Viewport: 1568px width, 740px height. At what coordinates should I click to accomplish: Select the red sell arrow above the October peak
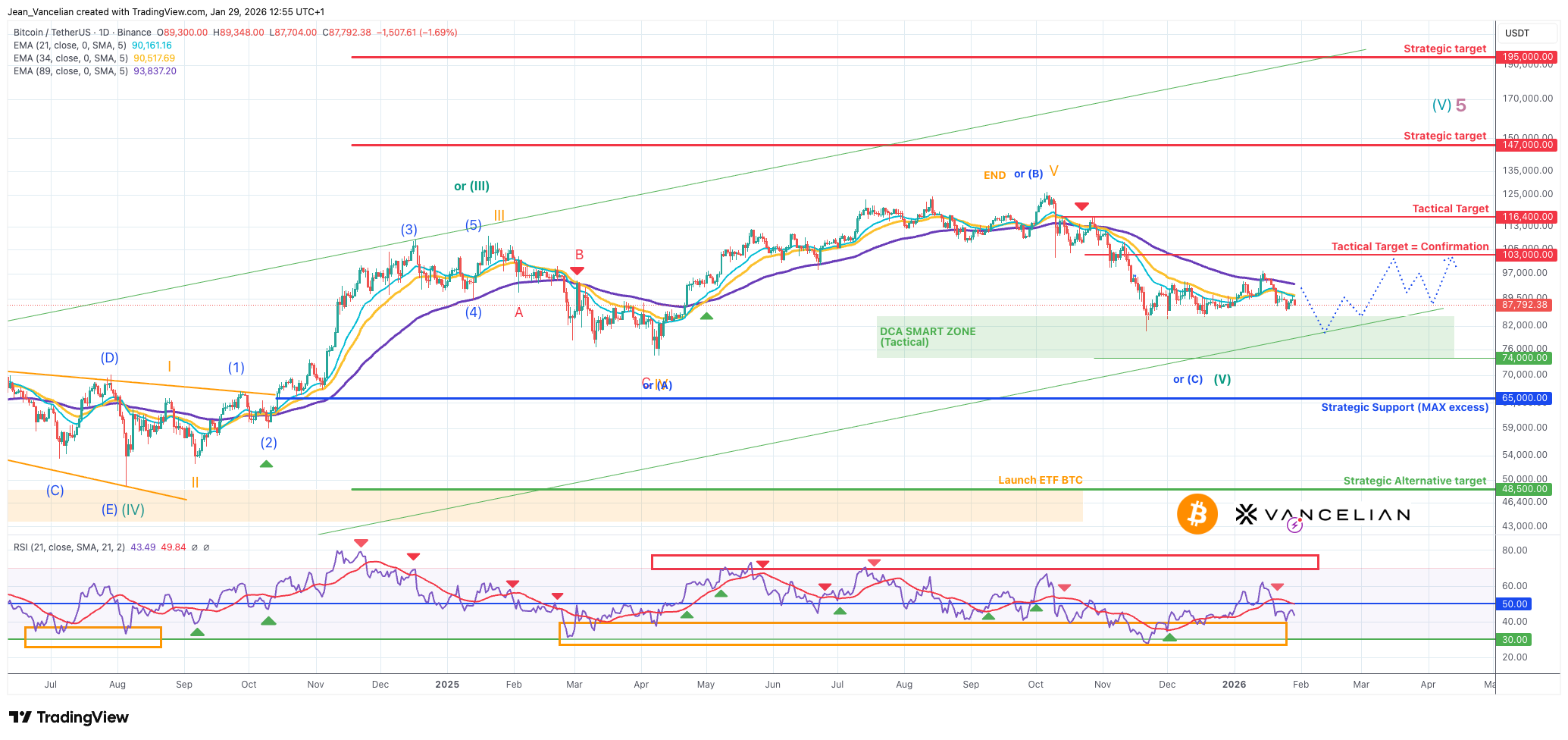(1082, 205)
